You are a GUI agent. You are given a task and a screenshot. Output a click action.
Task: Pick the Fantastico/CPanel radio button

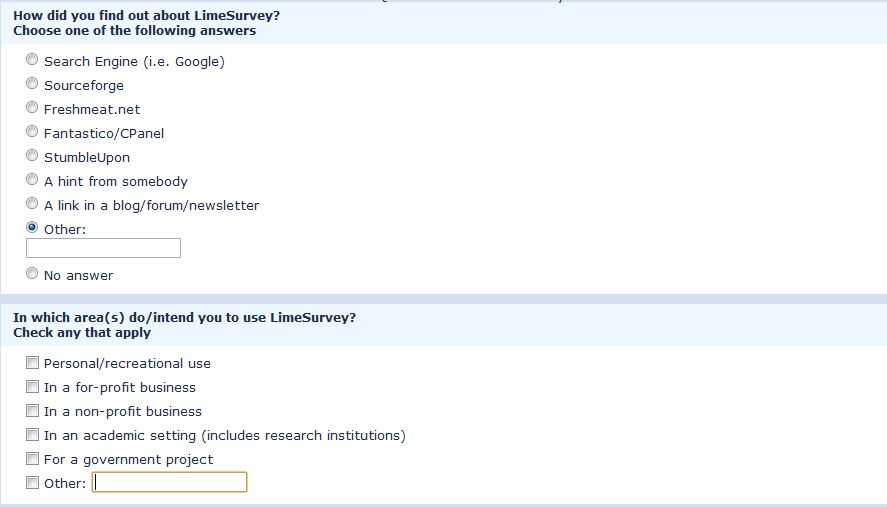pos(32,132)
